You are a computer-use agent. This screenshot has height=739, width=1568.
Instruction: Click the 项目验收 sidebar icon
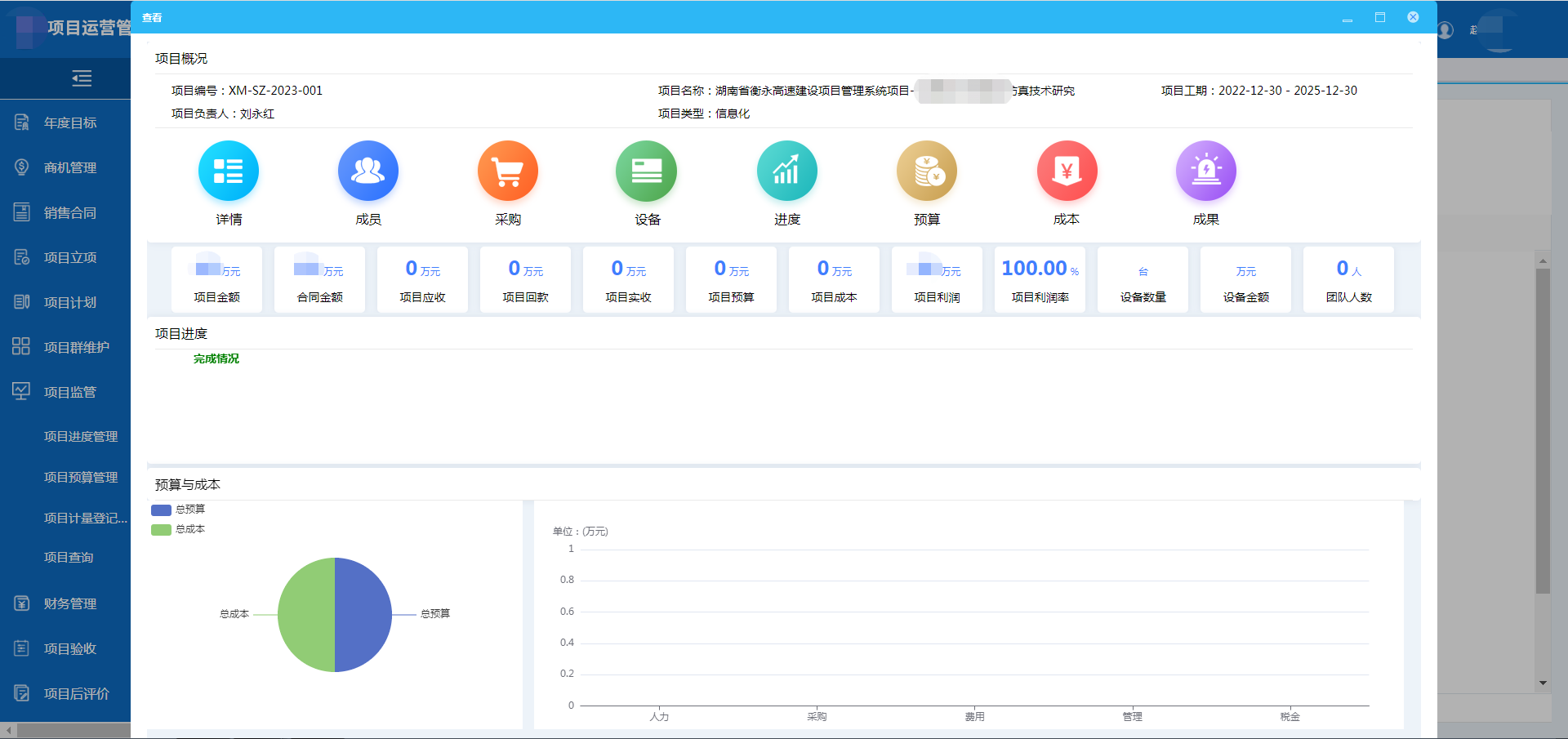(x=22, y=648)
